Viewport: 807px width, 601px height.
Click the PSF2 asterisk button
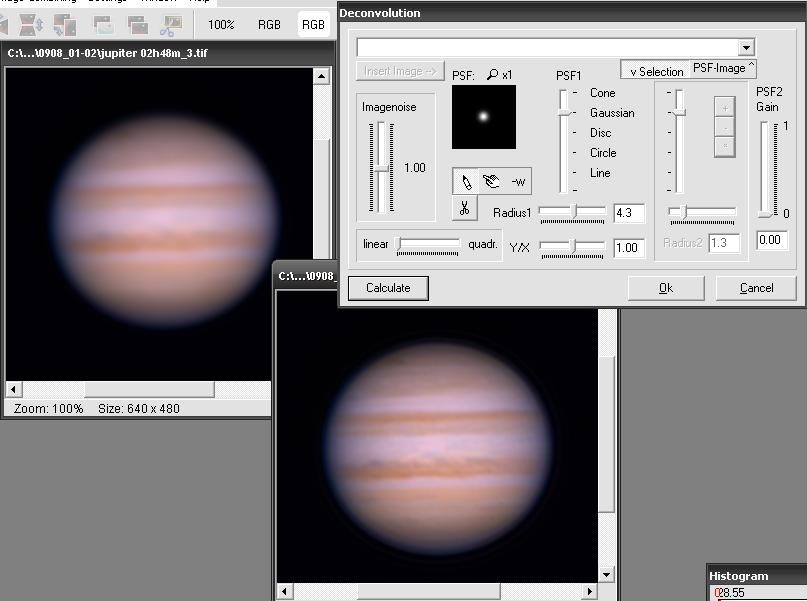[725, 146]
